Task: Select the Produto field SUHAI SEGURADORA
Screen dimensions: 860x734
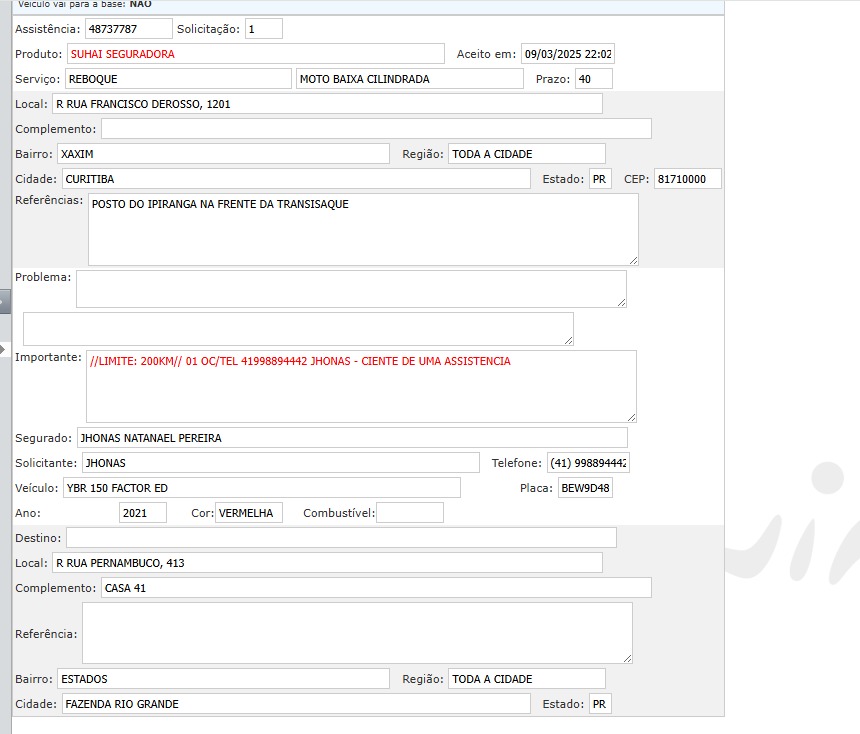Action: tap(256, 54)
